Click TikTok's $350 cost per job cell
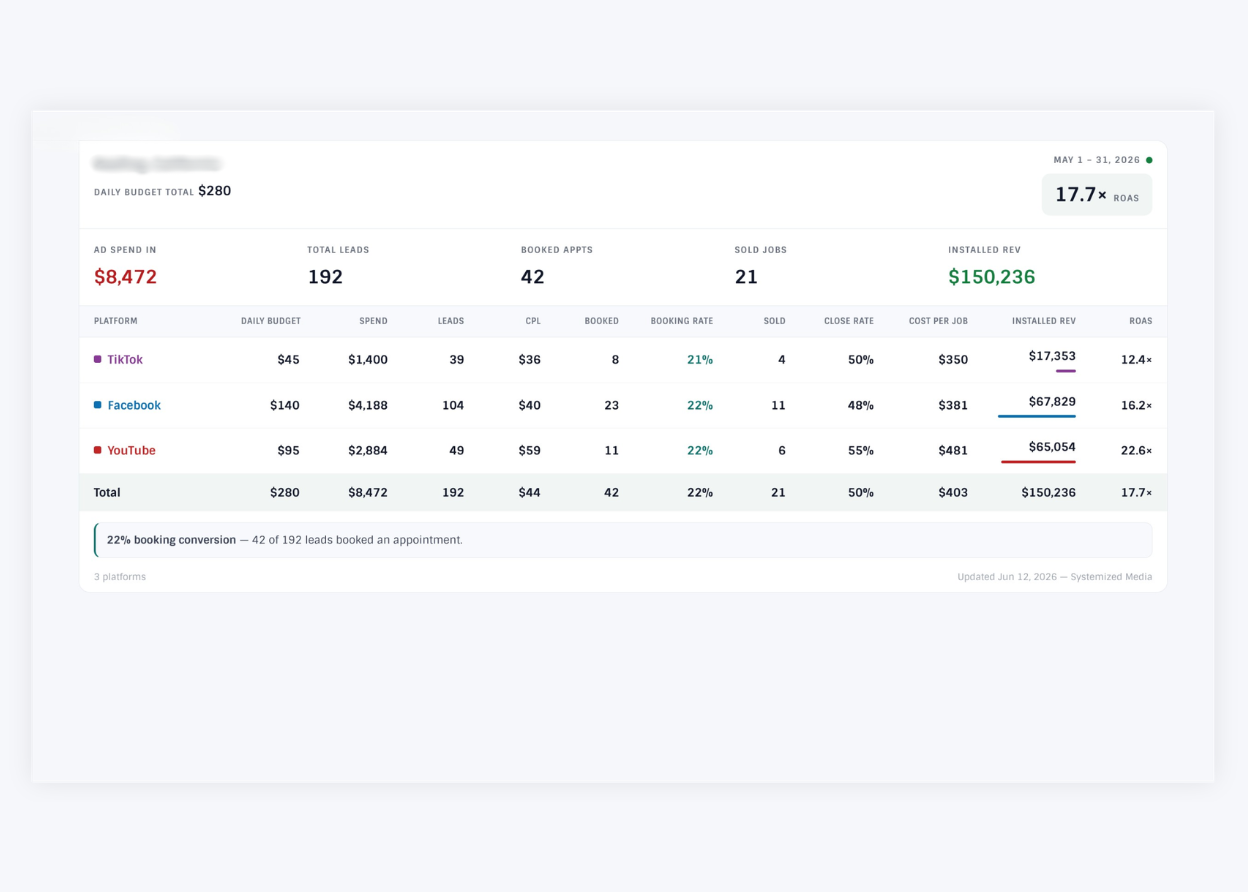Screen dimensions: 1248x892 tap(953, 360)
